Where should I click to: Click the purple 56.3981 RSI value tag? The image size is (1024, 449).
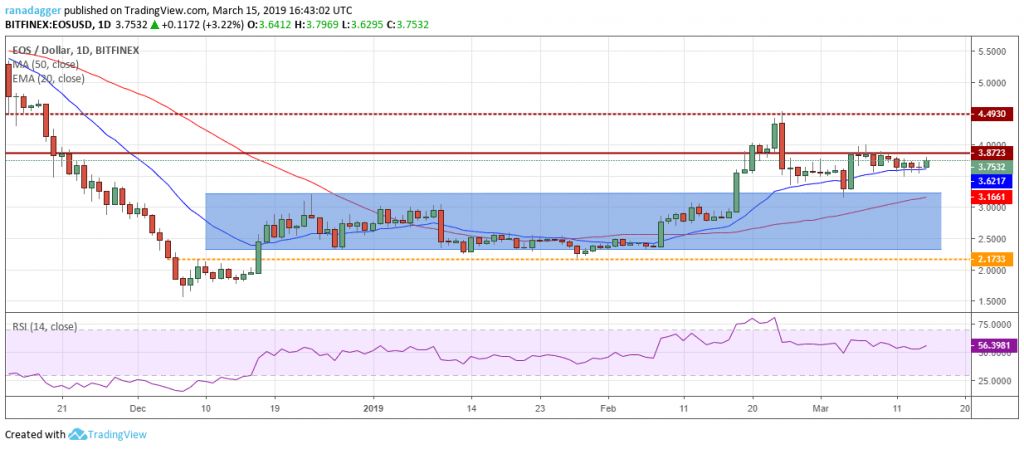click(993, 346)
